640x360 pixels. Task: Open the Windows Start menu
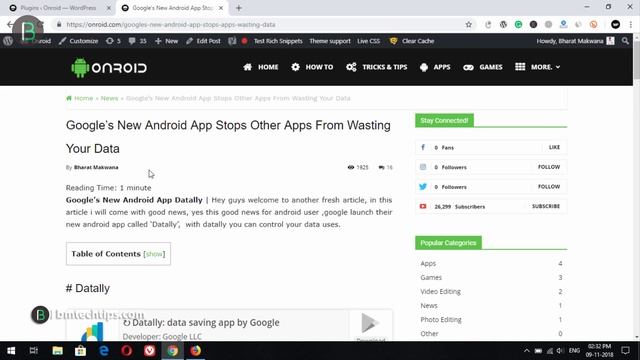pyautogui.click(x=11, y=351)
